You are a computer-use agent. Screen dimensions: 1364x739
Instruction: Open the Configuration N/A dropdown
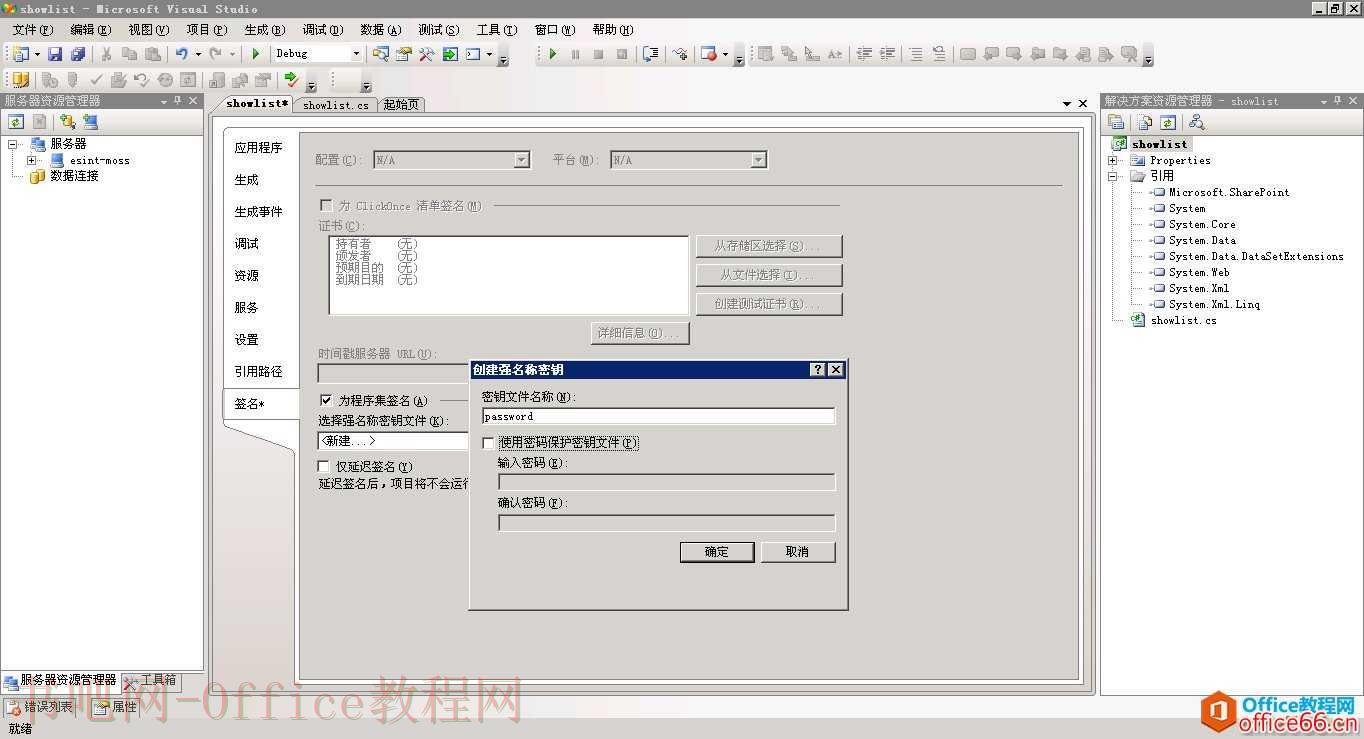point(522,160)
